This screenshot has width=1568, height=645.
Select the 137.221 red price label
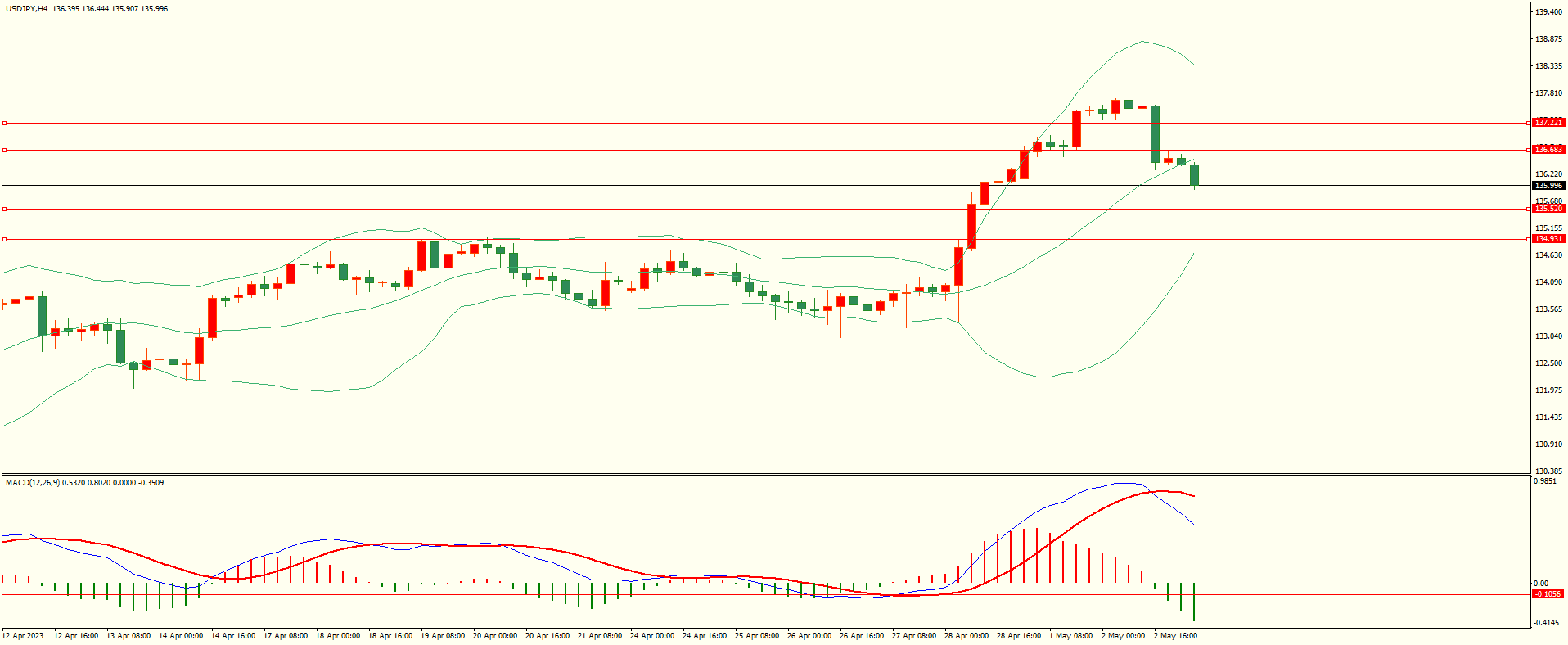(1548, 123)
